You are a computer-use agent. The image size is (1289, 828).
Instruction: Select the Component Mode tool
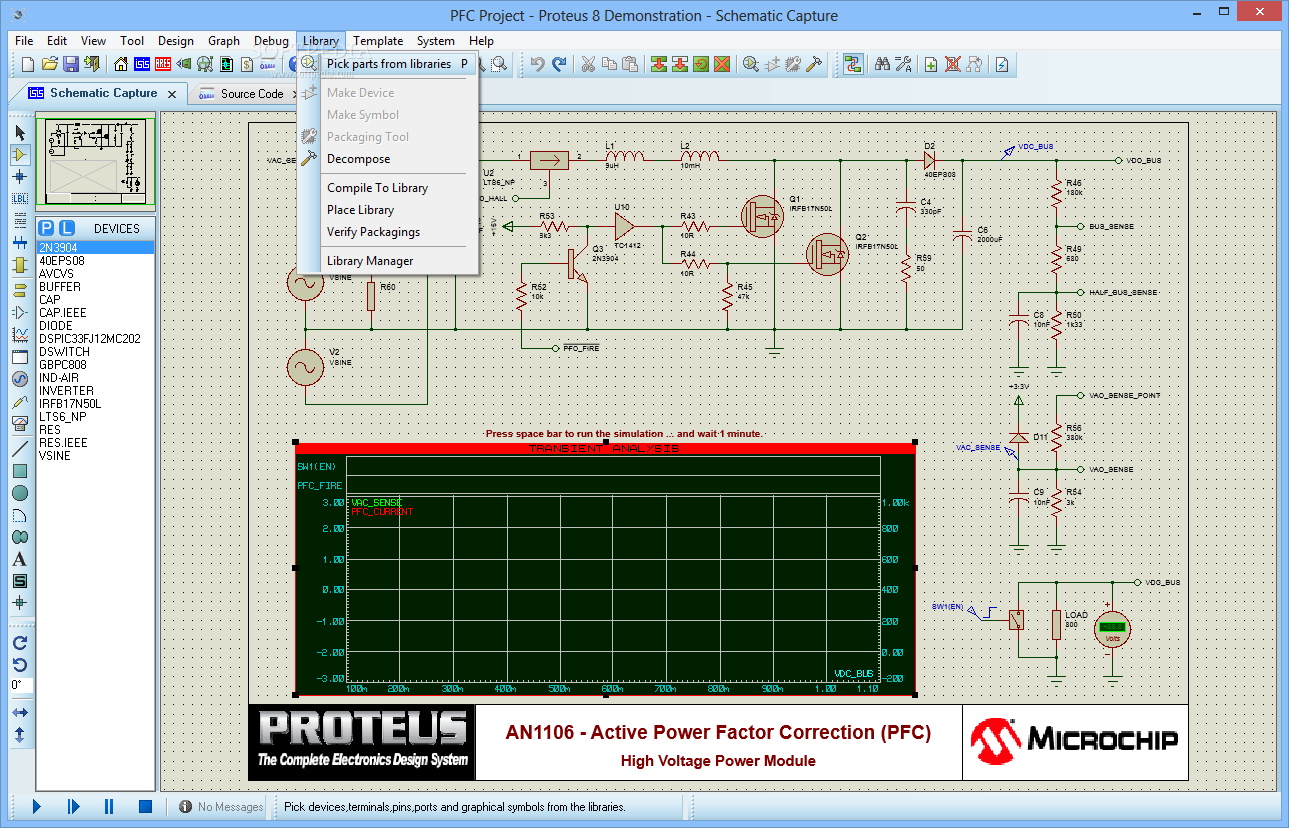tap(20, 154)
